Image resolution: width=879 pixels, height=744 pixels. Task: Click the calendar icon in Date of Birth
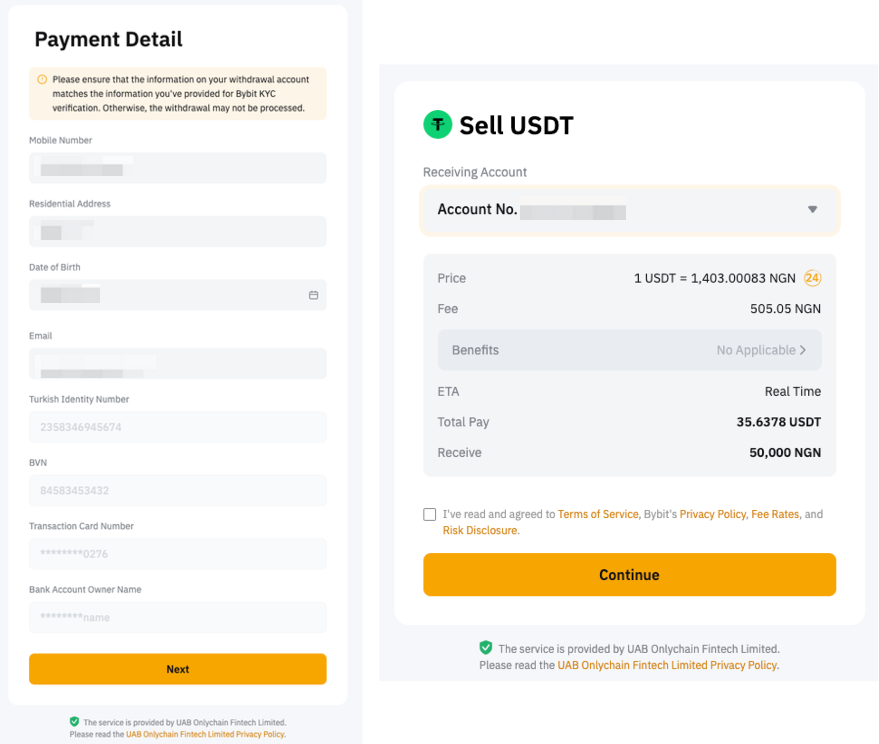tap(313, 295)
